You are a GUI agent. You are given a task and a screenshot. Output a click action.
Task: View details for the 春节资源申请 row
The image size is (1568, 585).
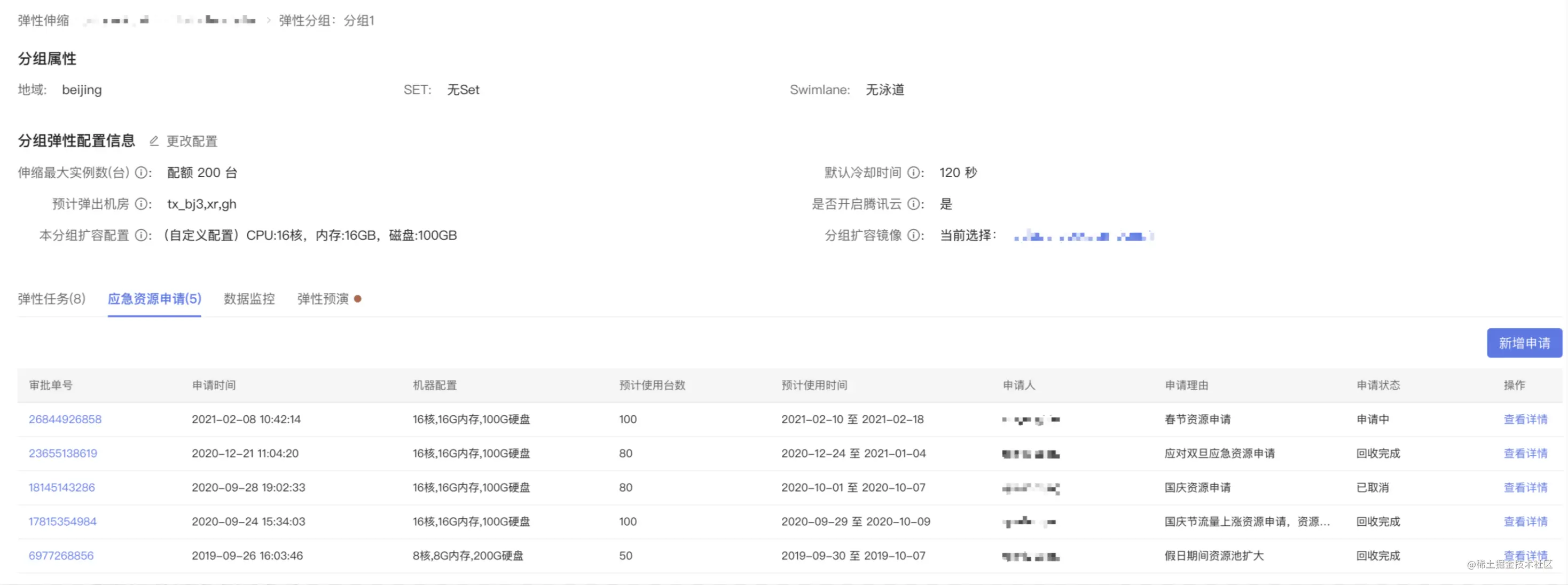1525,420
